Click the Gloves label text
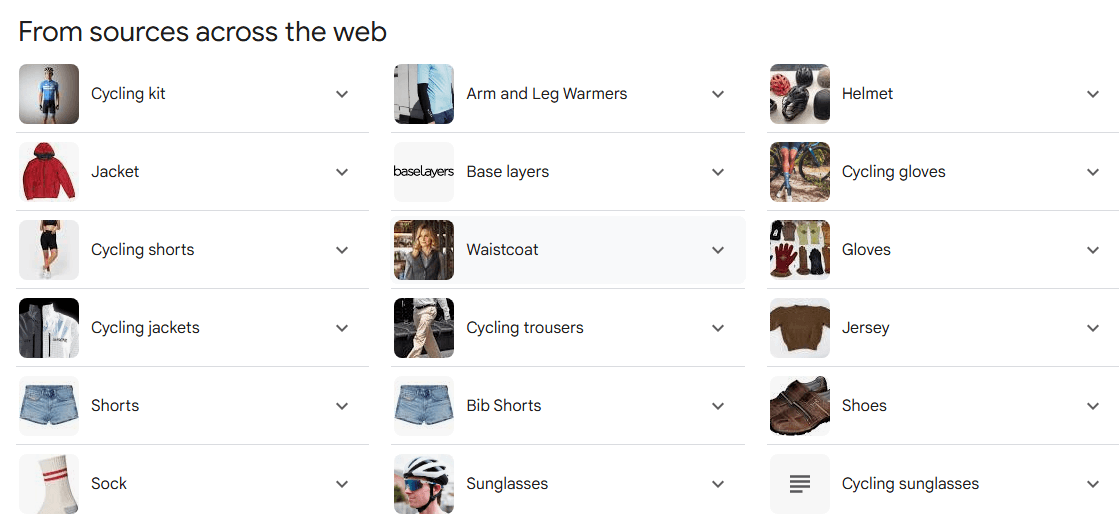1119x527 pixels. point(866,250)
